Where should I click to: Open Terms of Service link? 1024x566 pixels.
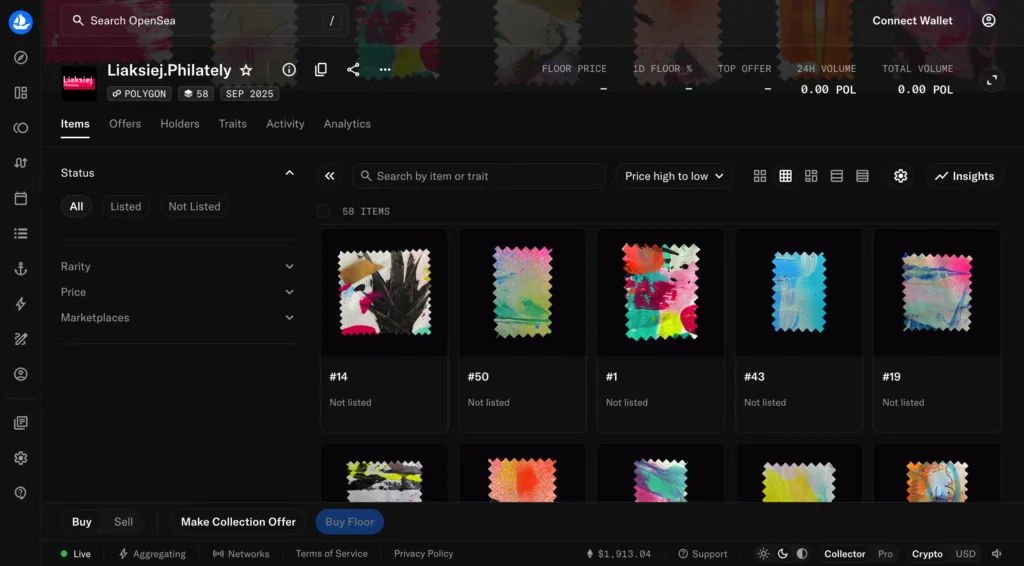coord(332,554)
